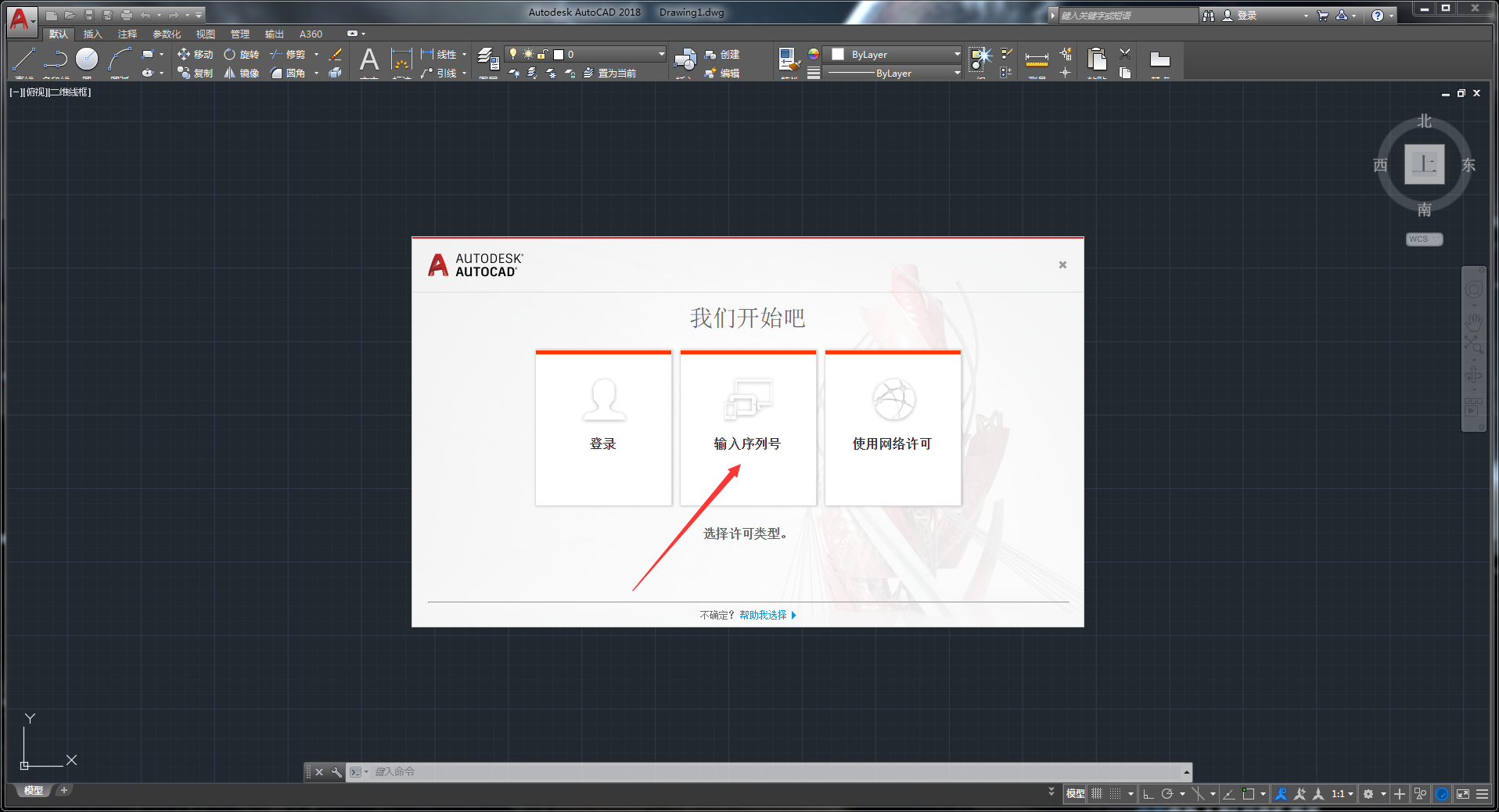The height and width of the screenshot is (812, 1499).
Task: Toggle hardware acceleration blue circle icon
Action: tap(1442, 793)
